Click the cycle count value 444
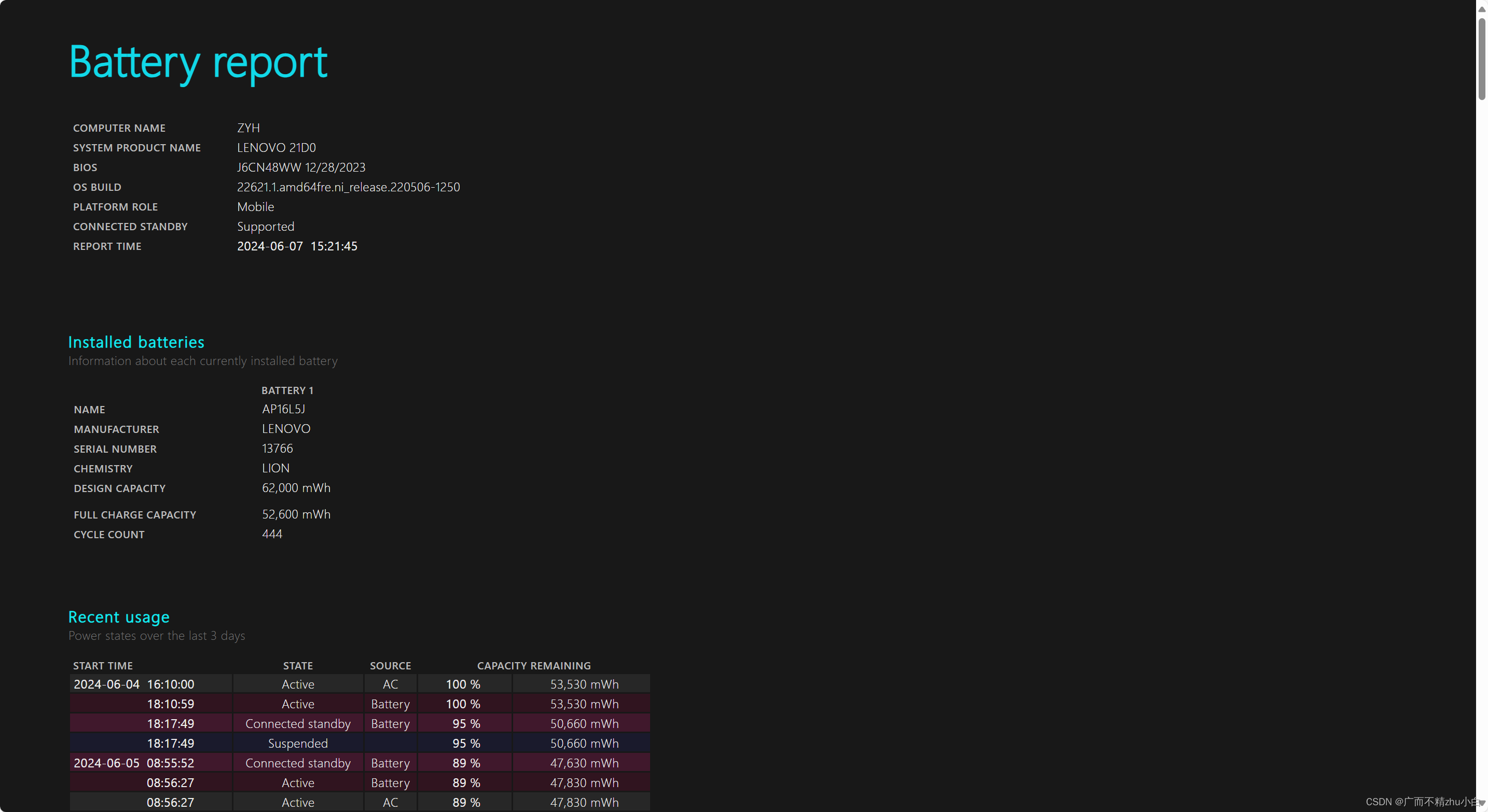 pos(272,534)
